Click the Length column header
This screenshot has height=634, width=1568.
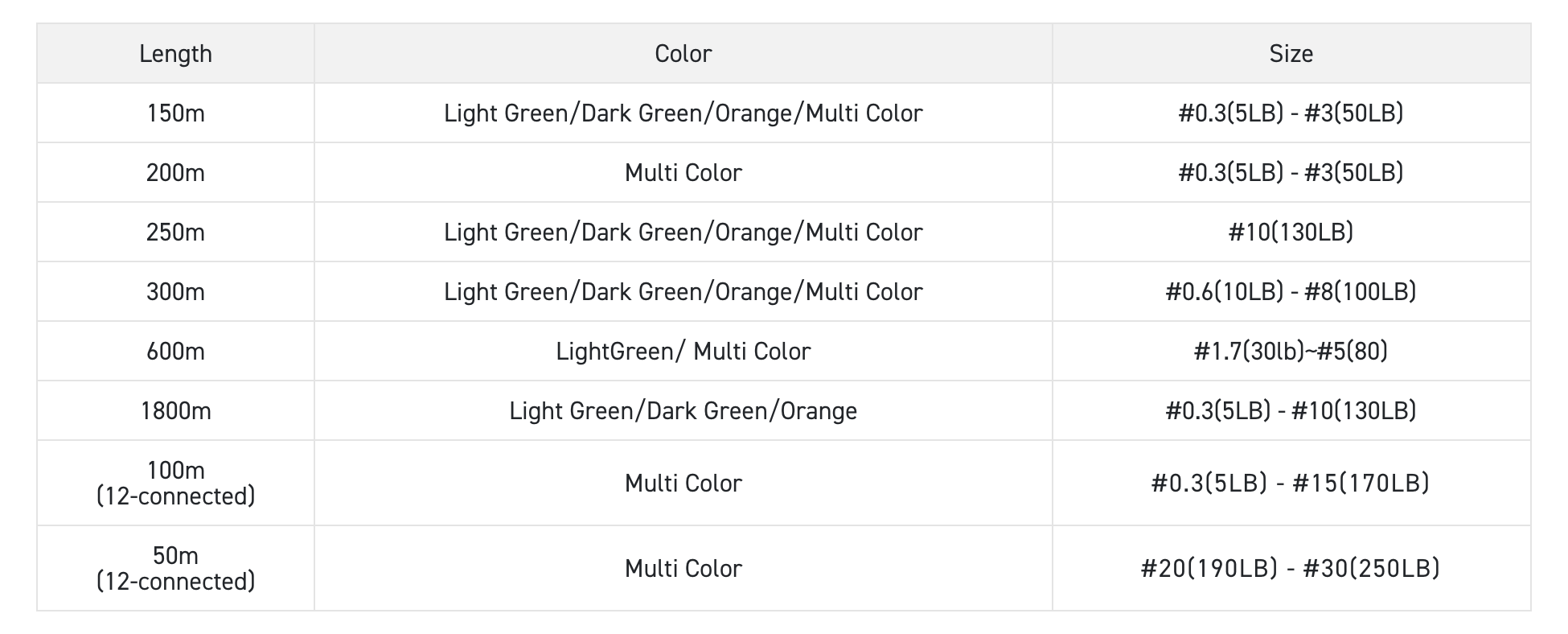[x=175, y=53]
